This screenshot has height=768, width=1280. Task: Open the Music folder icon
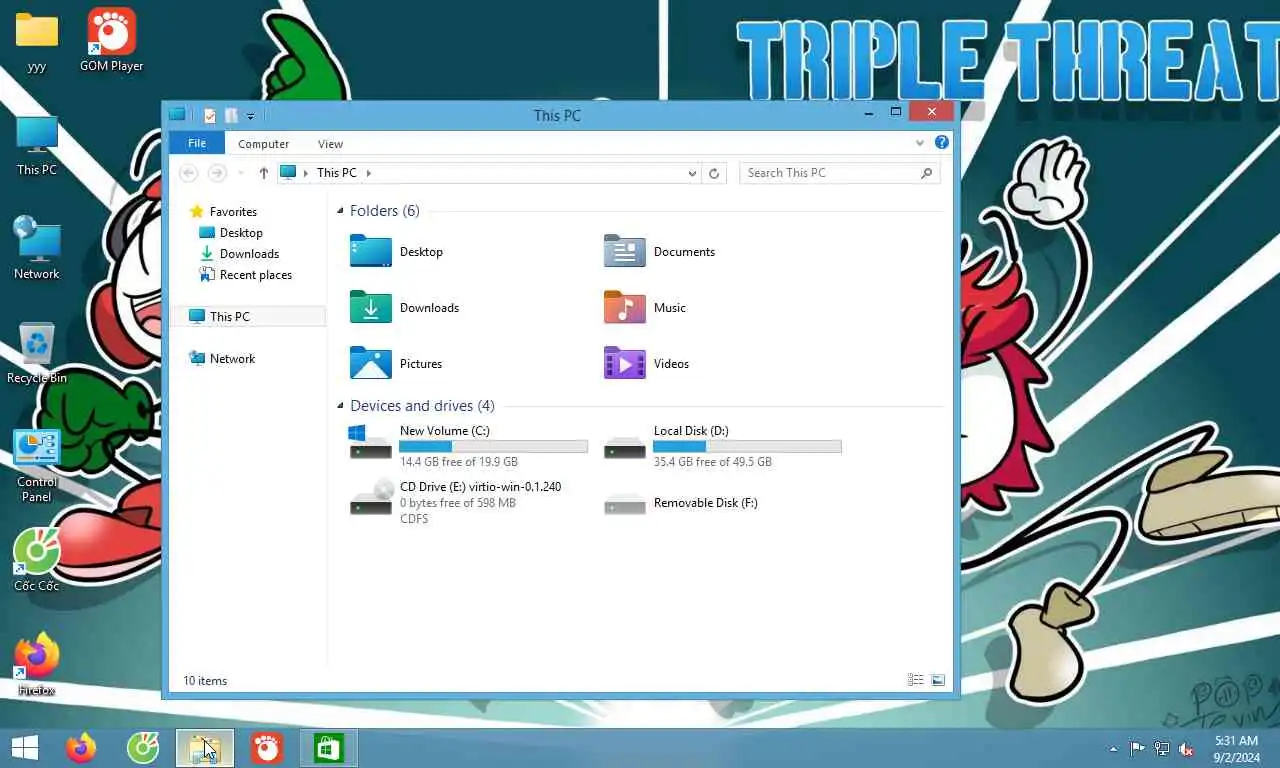coord(625,307)
